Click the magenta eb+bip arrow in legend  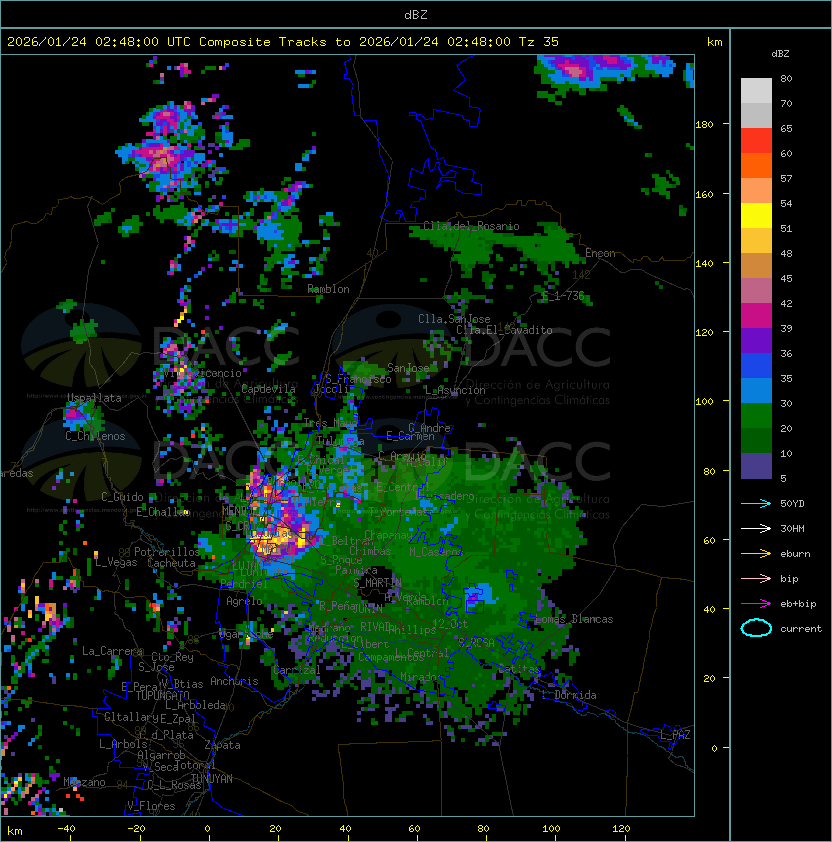click(x=756, y=604)
